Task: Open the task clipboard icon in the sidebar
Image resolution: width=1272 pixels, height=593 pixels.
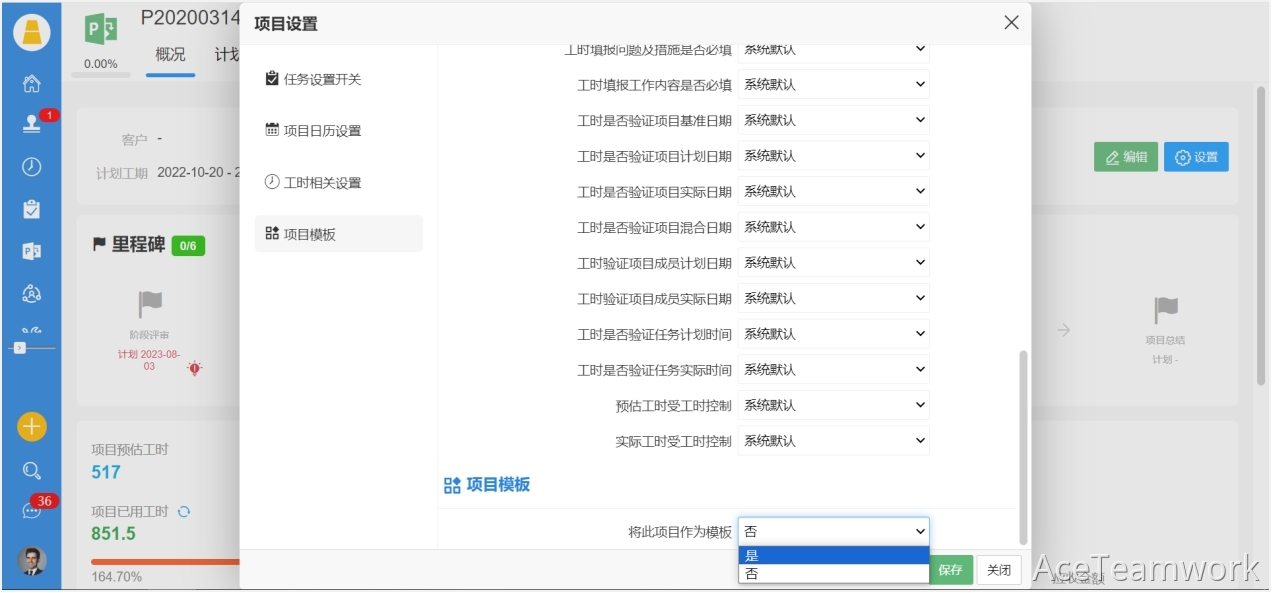Action: click(x=31, y=209)
